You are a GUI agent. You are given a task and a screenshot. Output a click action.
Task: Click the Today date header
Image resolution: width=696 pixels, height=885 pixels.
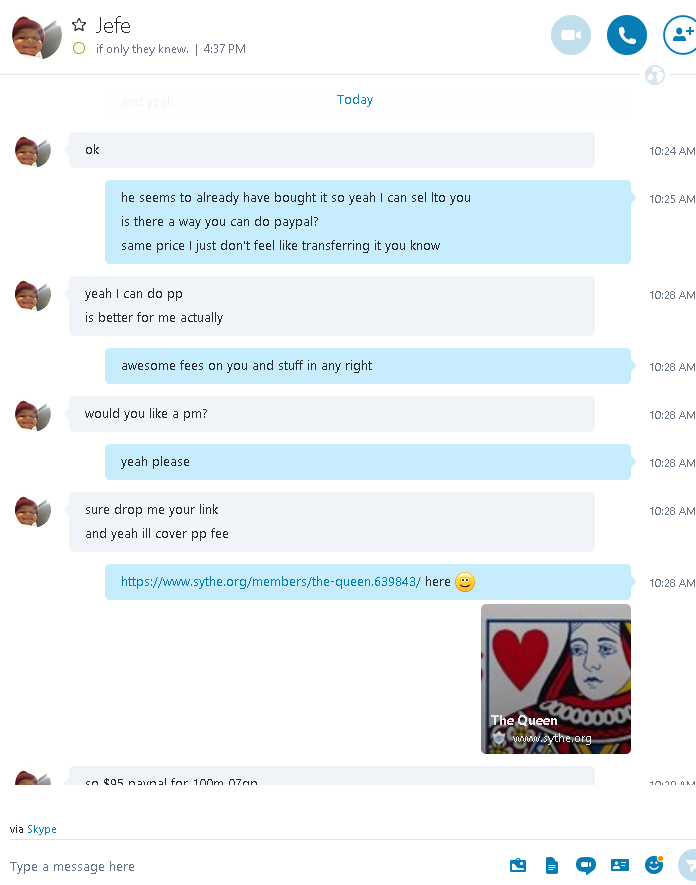354,100
